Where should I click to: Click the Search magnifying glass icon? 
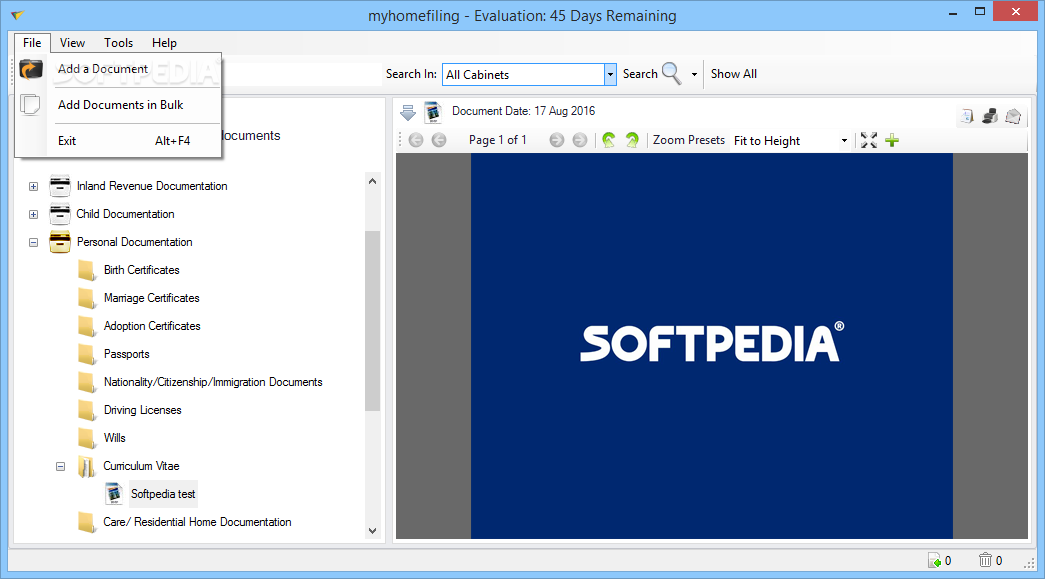click(672, 74)
